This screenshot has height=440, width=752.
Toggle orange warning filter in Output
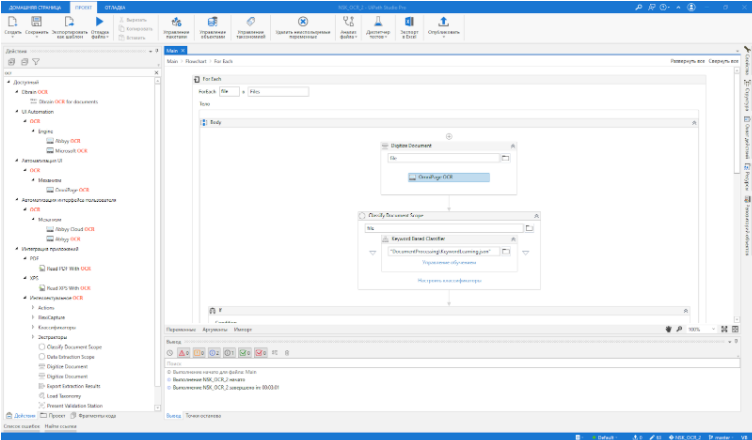pos(200,353)
